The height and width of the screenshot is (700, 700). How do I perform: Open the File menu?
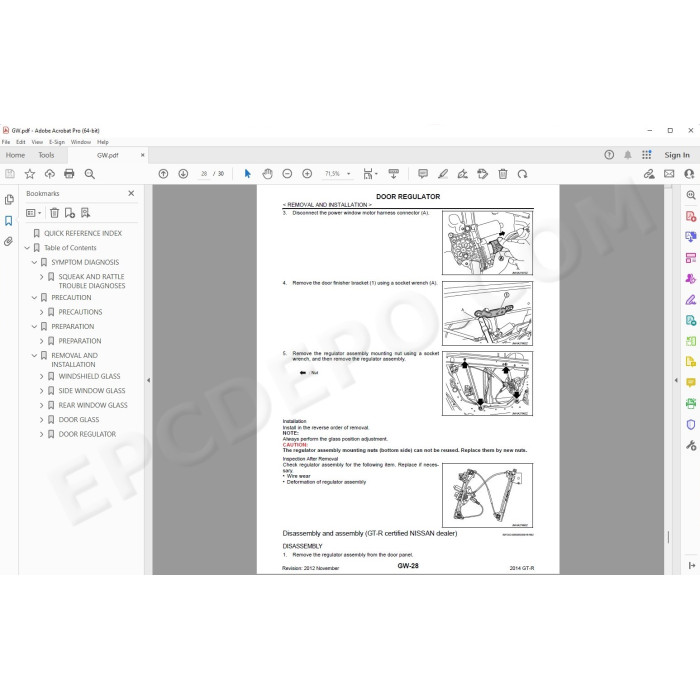click(x=6, y=142)
